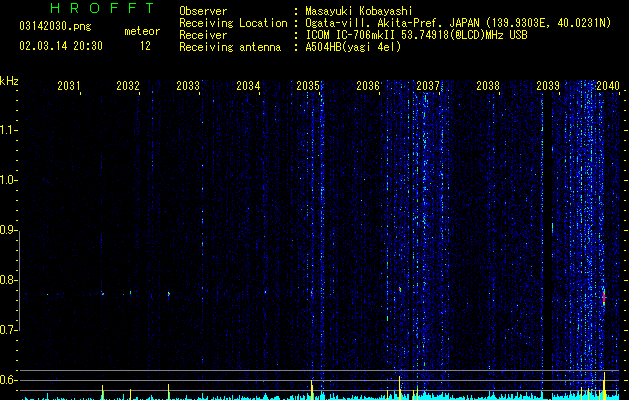This screenshot has height=400, width=629.
Task: Select the A504HB(yagi 4el) antenna text
Action: (353, 47)
